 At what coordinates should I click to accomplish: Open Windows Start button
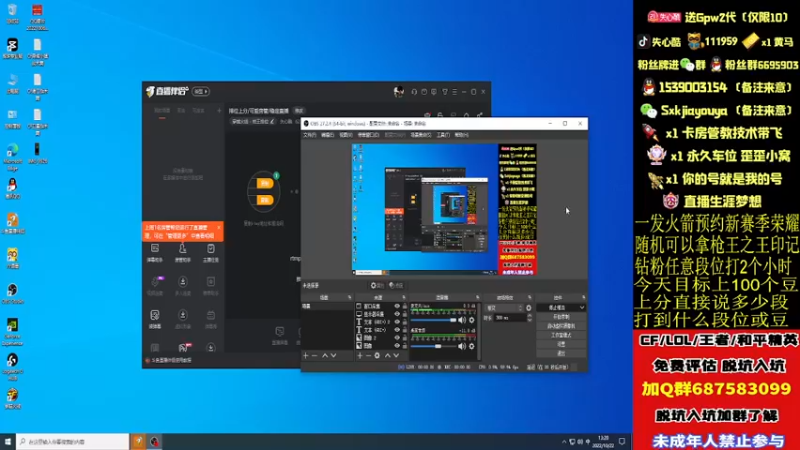[8, 442]
